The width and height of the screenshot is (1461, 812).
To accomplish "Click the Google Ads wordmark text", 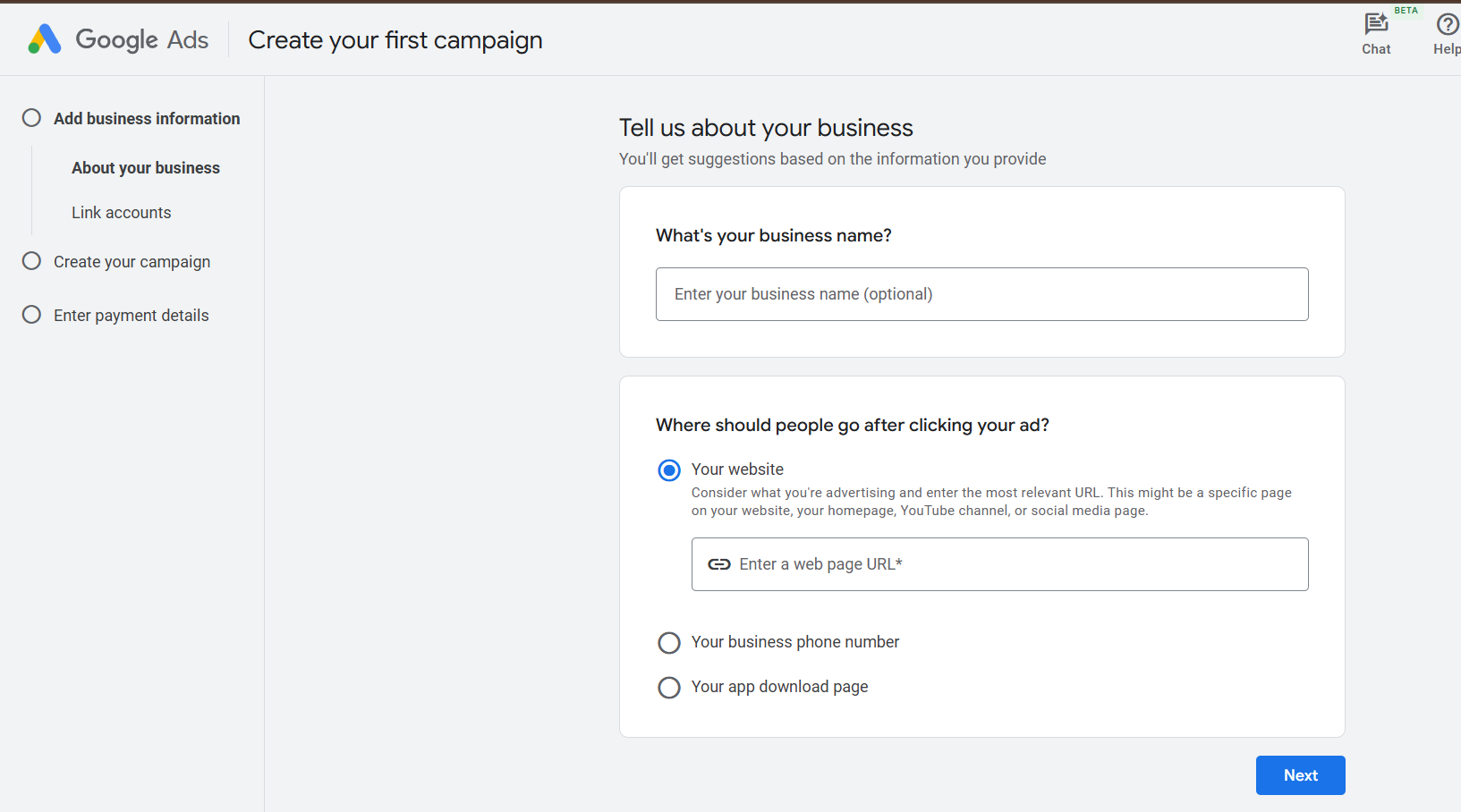I will pos(141,40).
